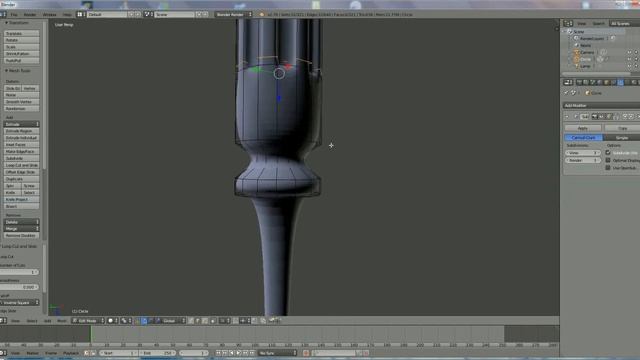640x360 pixels.
Task: Select the Lamp item in outliner
Action: [x=585, y=66]
